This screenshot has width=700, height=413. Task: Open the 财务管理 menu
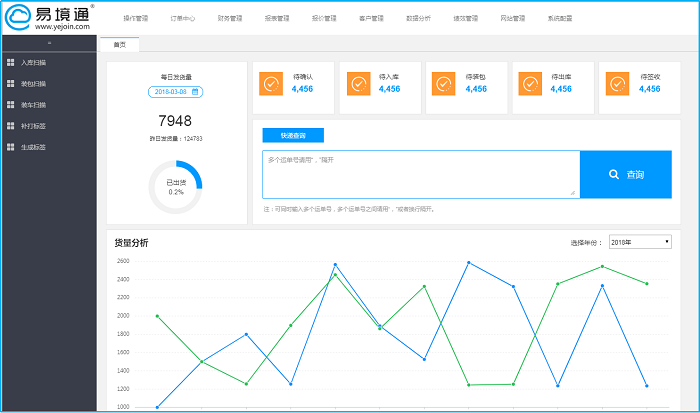(230, 18)
